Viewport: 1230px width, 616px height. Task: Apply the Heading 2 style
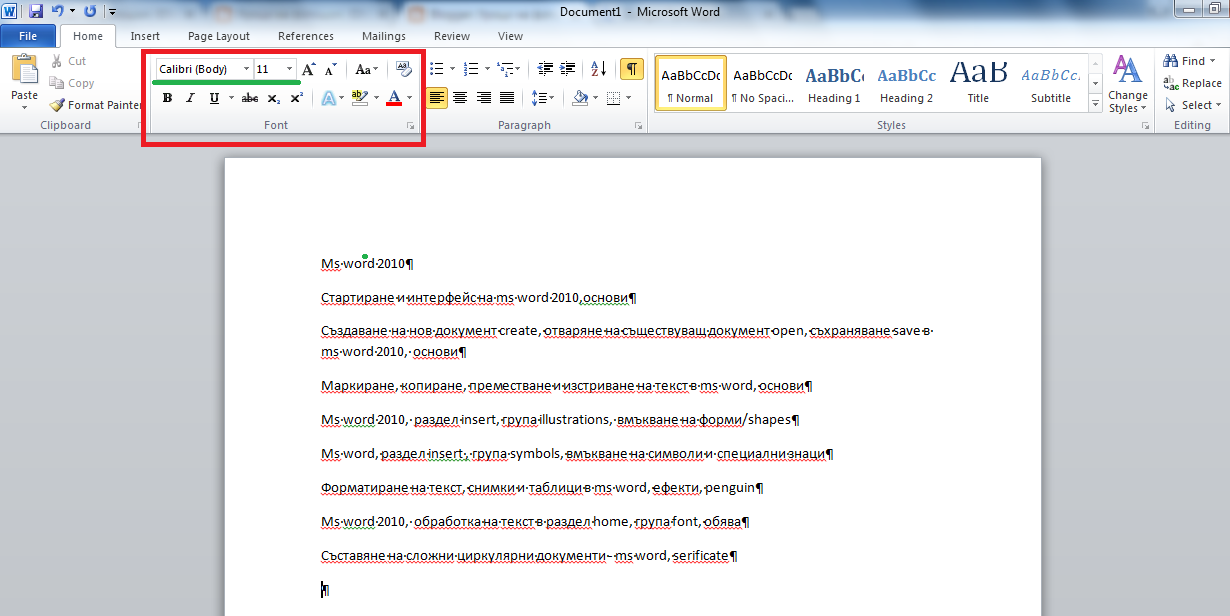tap(906, 83)
